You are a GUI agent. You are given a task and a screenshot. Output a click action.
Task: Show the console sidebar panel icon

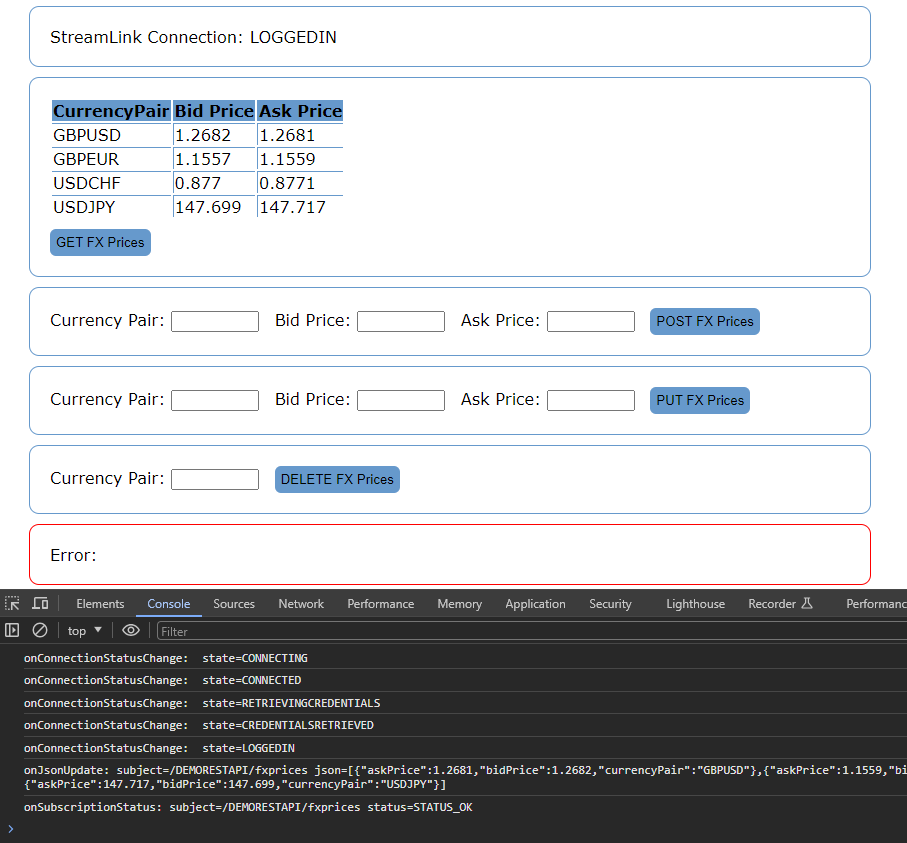click(x=12, y=630)
